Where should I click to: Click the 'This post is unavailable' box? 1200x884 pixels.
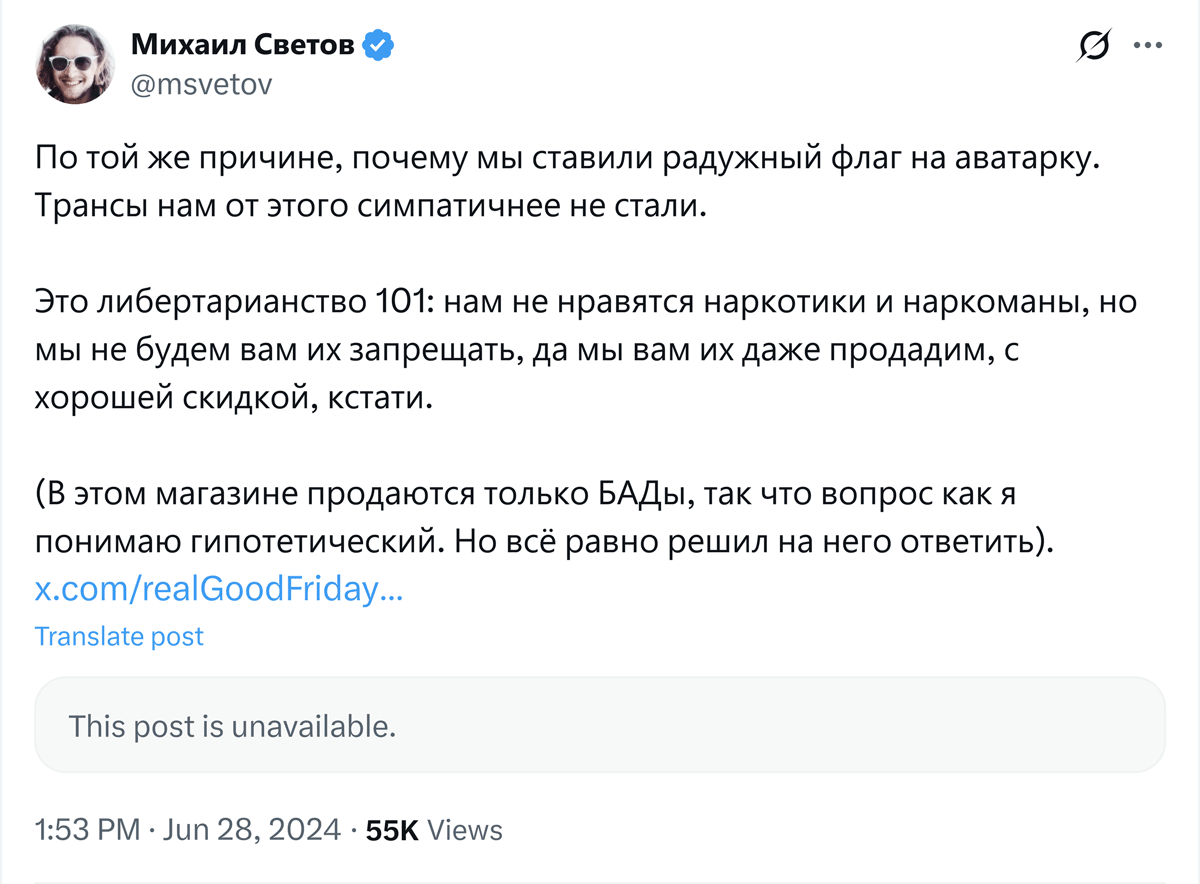click(599, 725)
